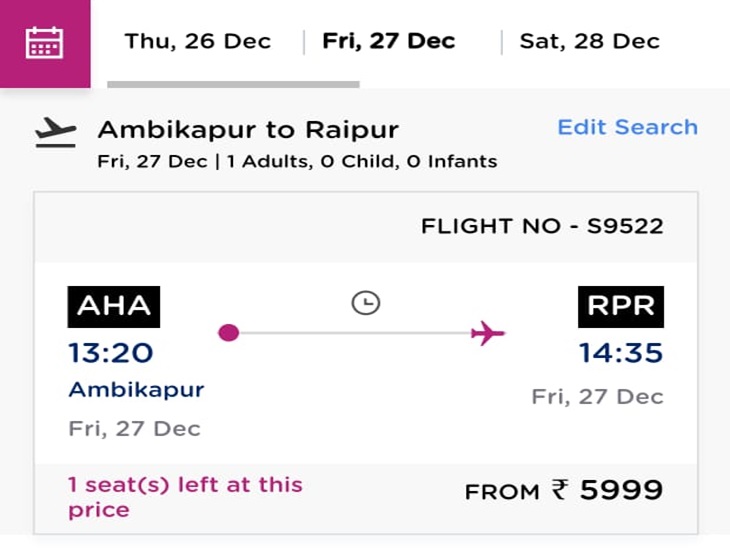
Task: Click the rupee symbol next to price
Action: [x=560, y=490]
